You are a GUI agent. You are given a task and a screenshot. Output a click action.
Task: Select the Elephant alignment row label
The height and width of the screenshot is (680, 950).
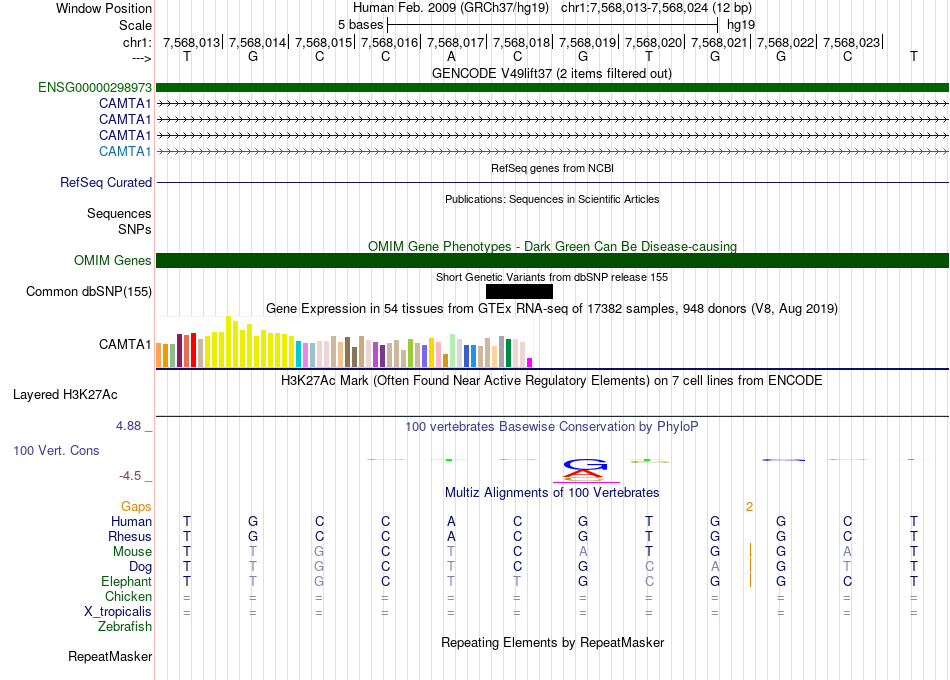pyautogui.click(x=127, y=582)
